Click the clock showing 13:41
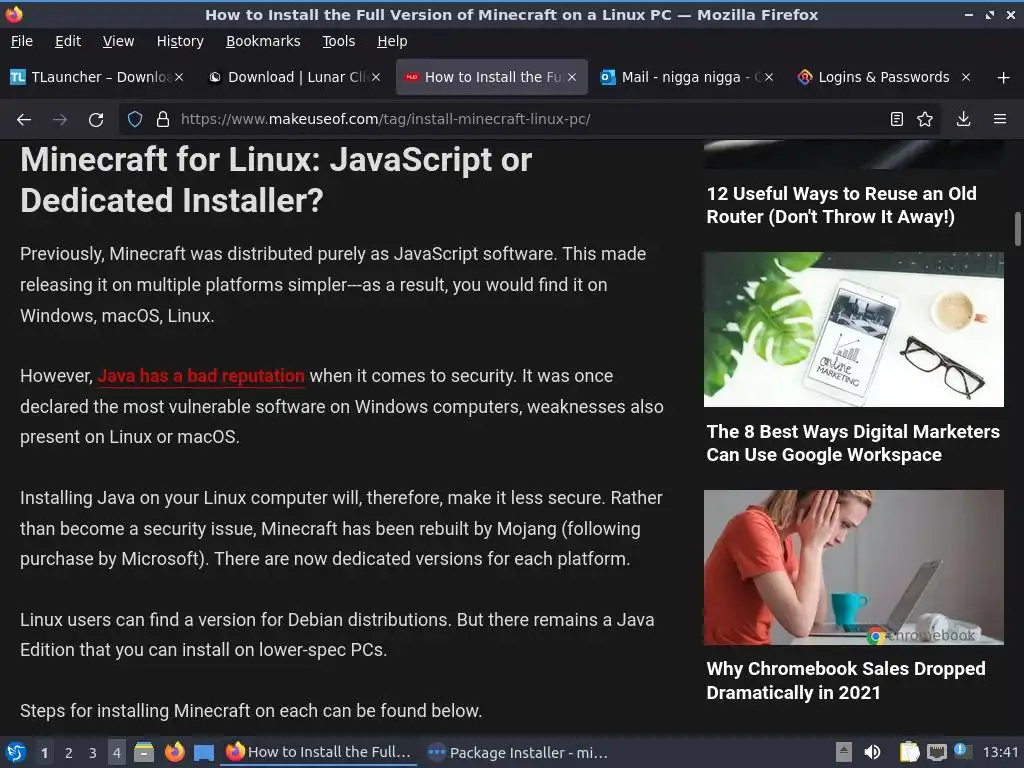This screenshot has width=1024, height=768. (x=1000, y=752)
